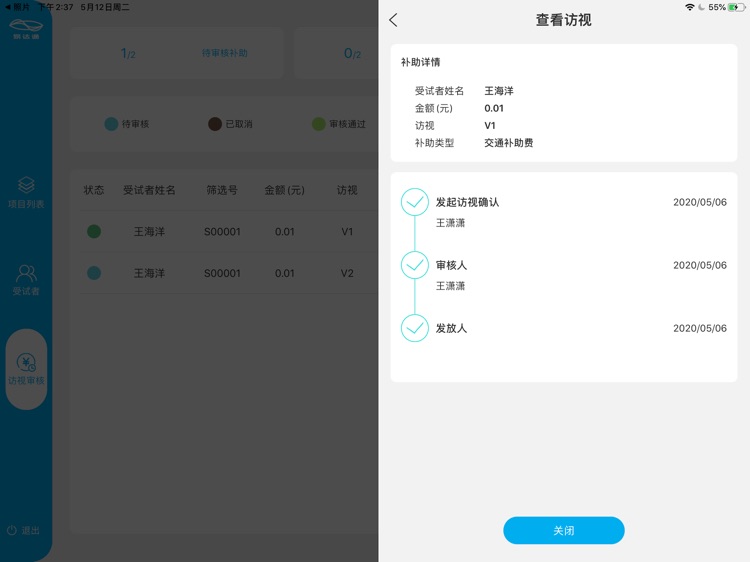Select the 发起访视确认 checkmark step icon
The image size is (750, 562).
[414, 202]
